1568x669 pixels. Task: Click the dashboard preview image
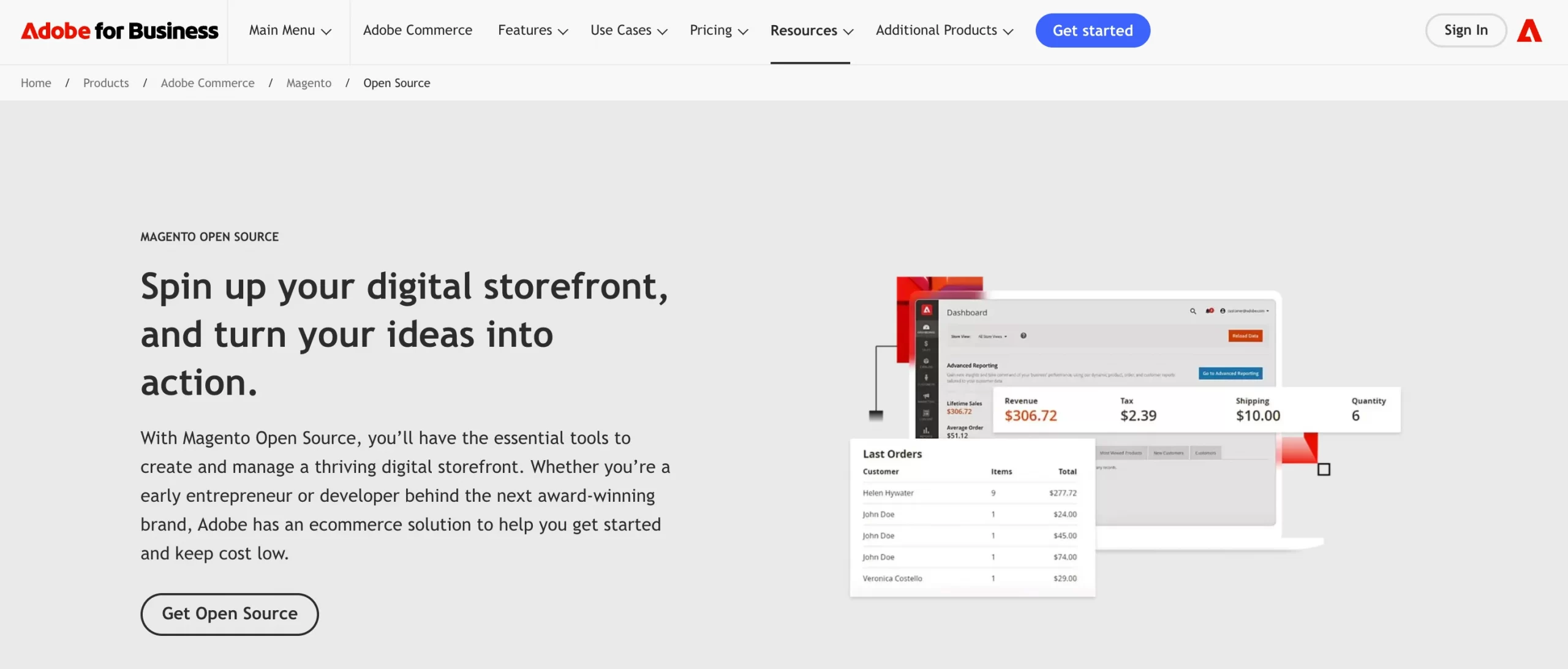point(1126,436)
